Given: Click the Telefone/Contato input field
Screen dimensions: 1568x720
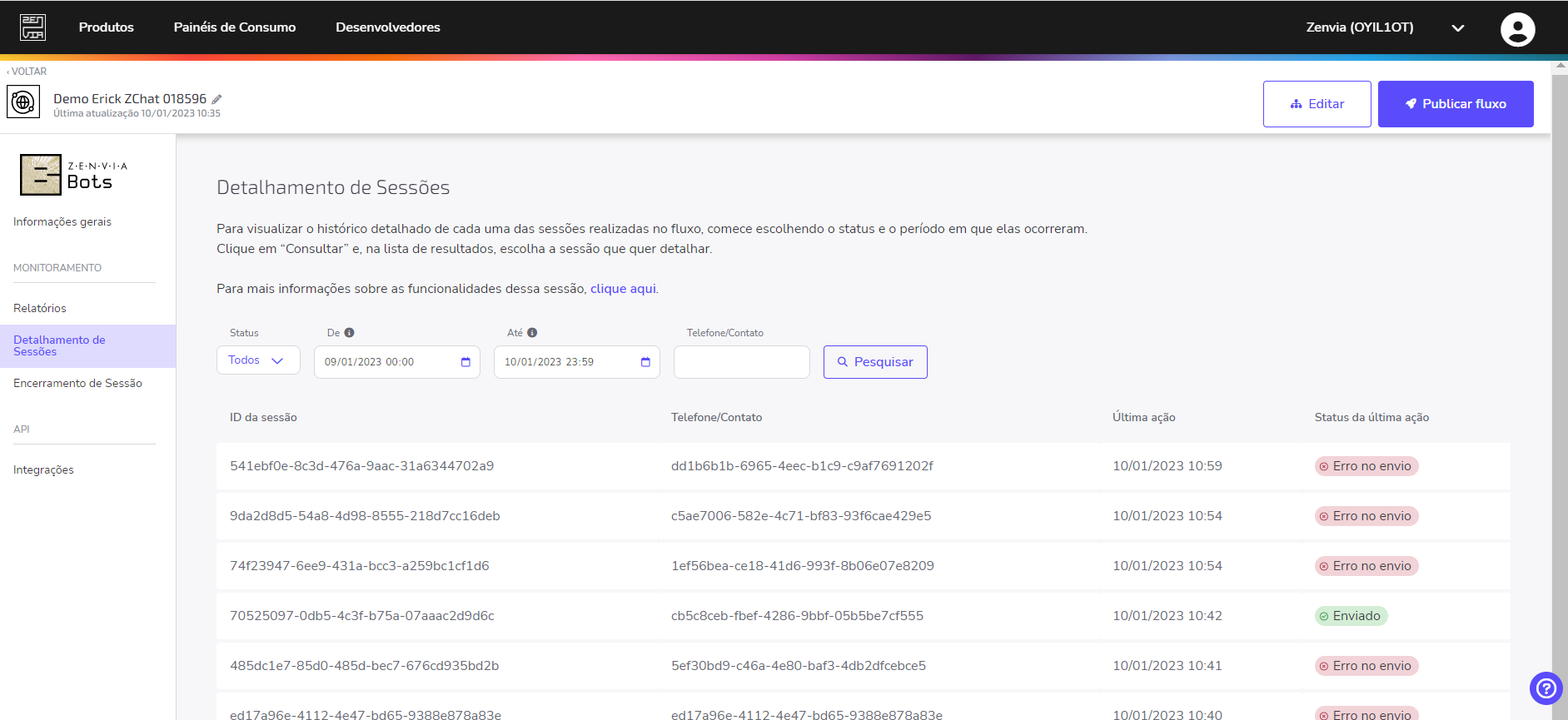Looking at the screenshot, I should [x=742, y=362].
